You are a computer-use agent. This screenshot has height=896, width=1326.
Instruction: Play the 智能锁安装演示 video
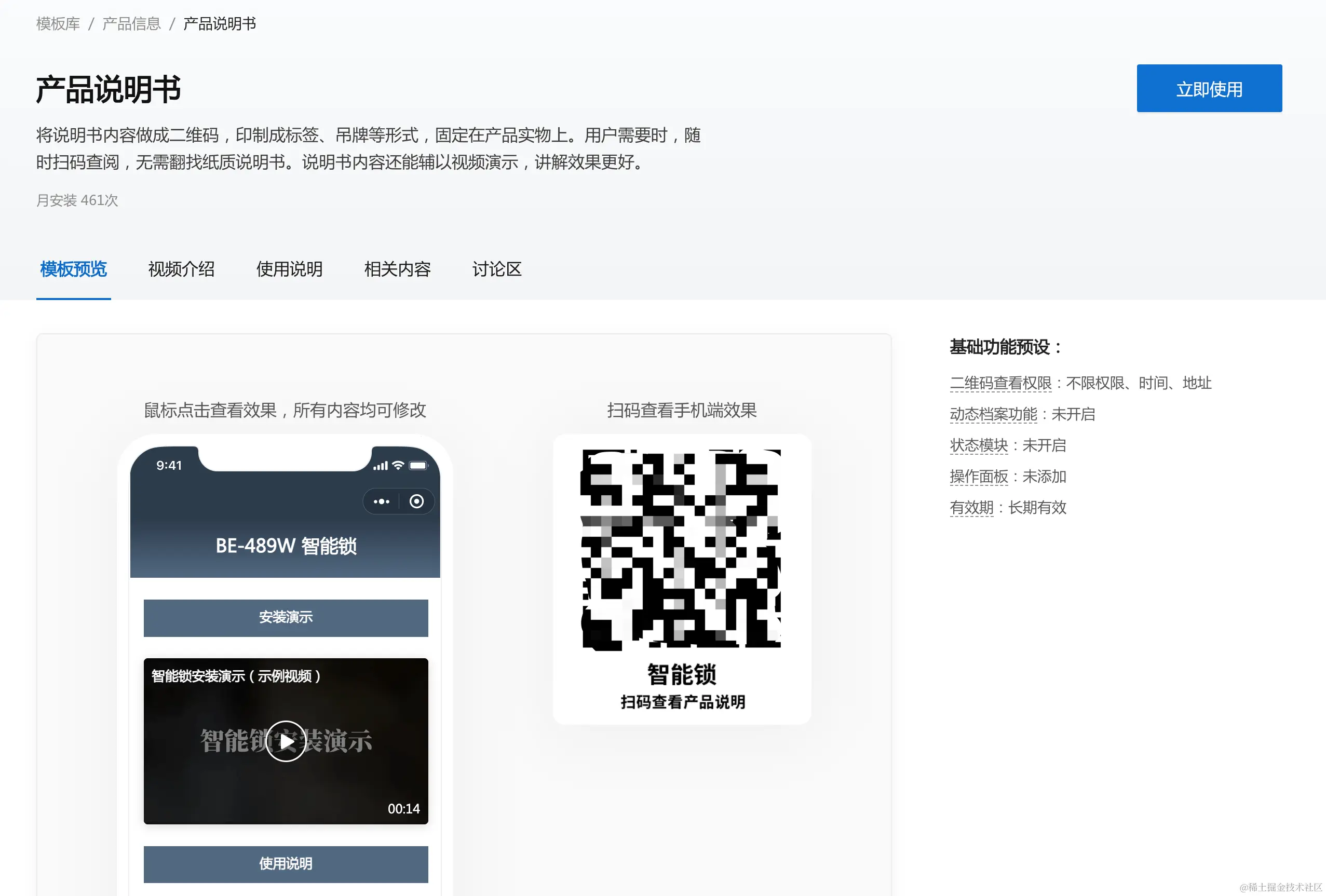pyautogui.click(x=286, y=741)
